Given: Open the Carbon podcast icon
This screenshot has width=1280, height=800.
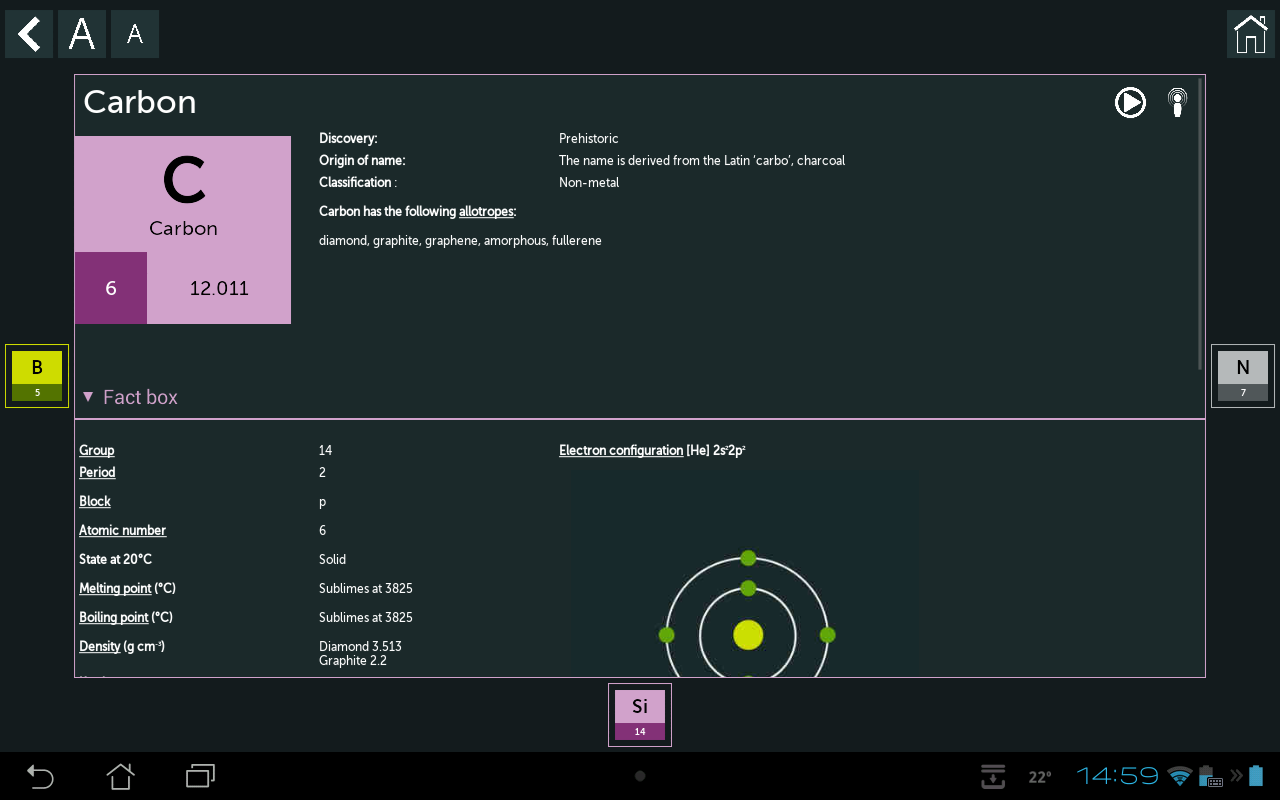Looking at the screenshot, I should (x=1178, y=102).
